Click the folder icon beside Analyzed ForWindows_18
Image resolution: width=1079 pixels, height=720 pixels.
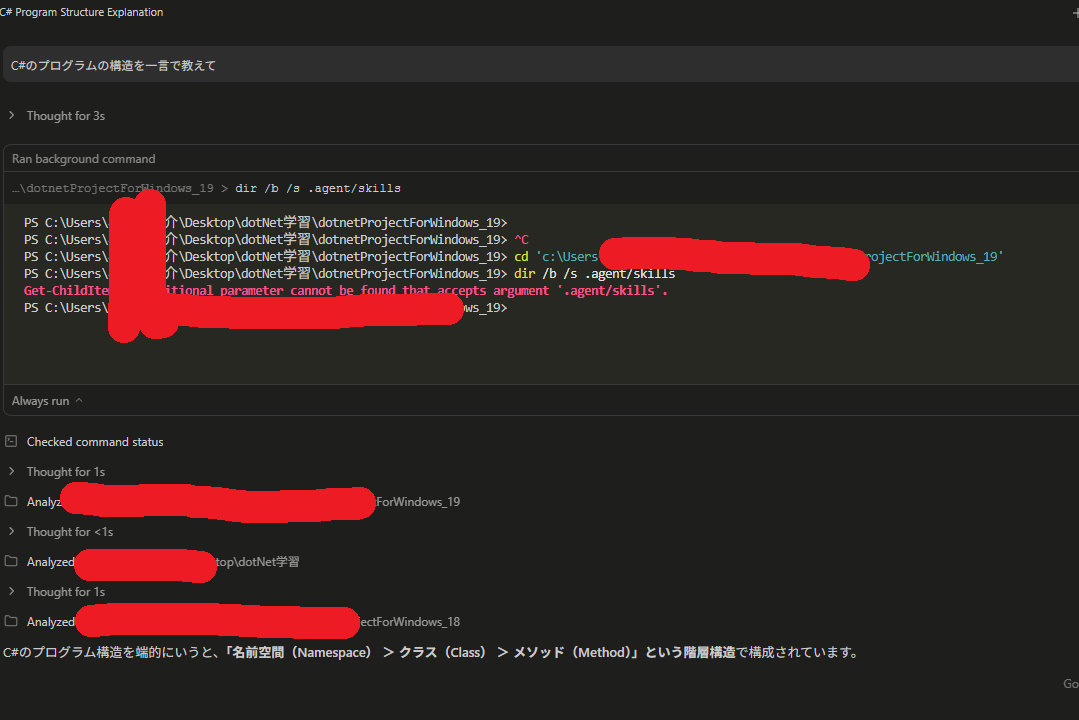[12, 621]
